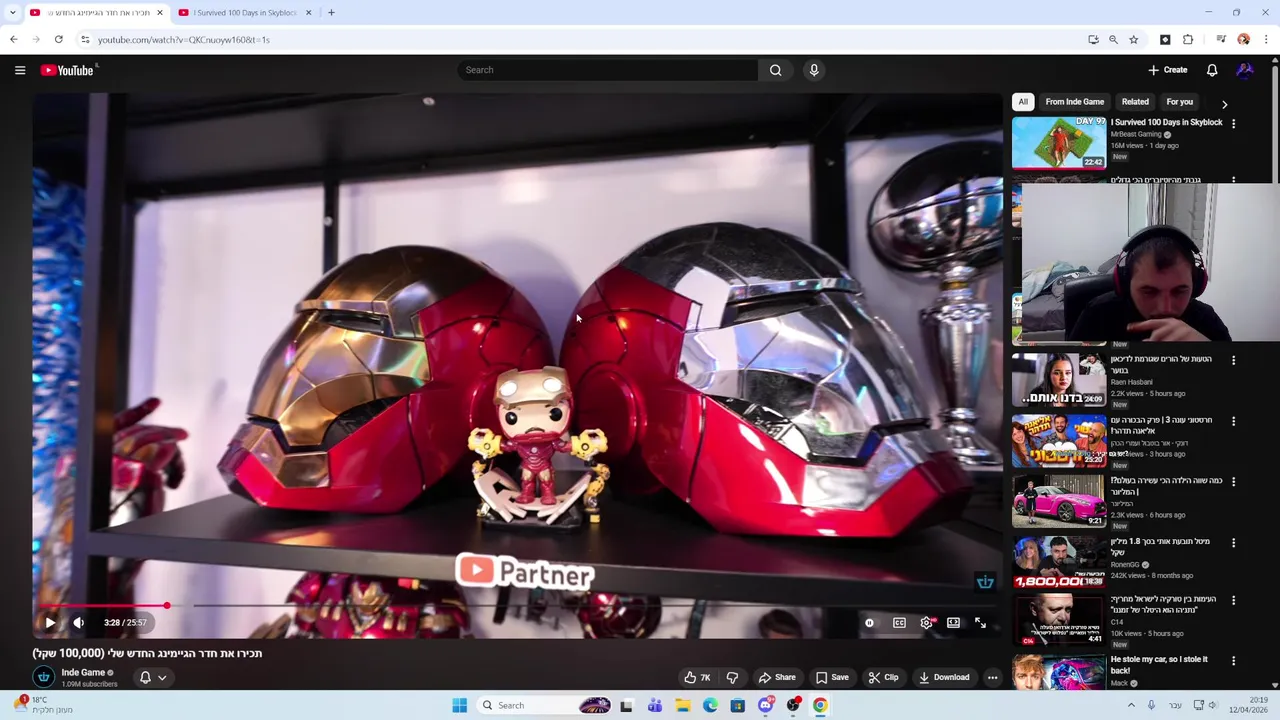Open YouTube notifications bell

tap(1212, 70)
